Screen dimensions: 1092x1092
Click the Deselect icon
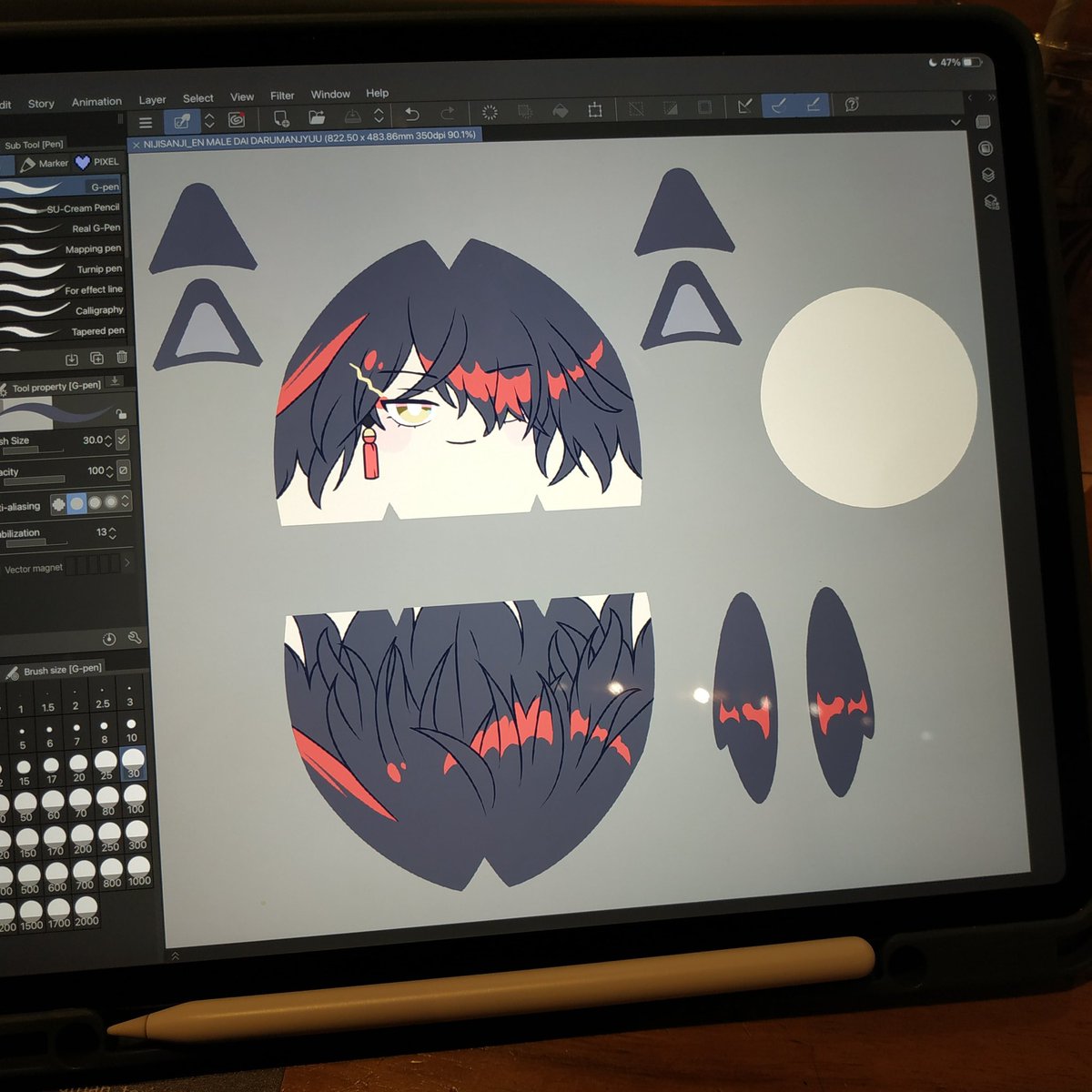(636, 109)
